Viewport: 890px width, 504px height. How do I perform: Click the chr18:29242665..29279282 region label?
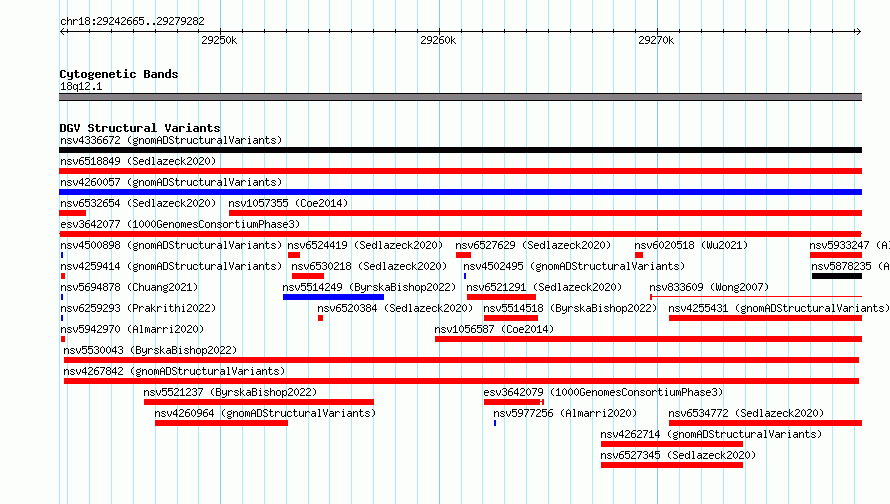click(x=132, y=21)
